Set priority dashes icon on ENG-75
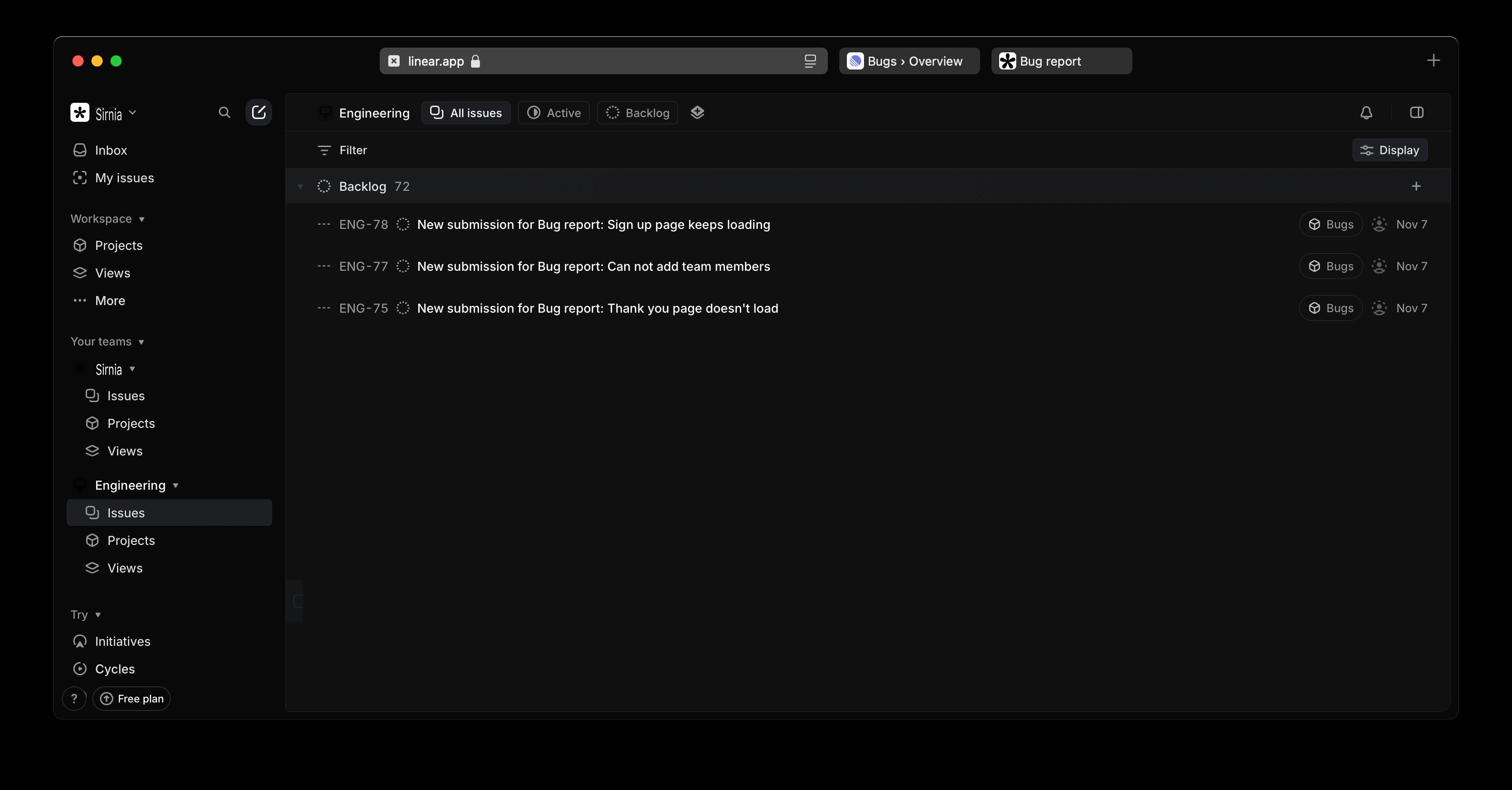Screen dimensions: 1512x790 324,308
